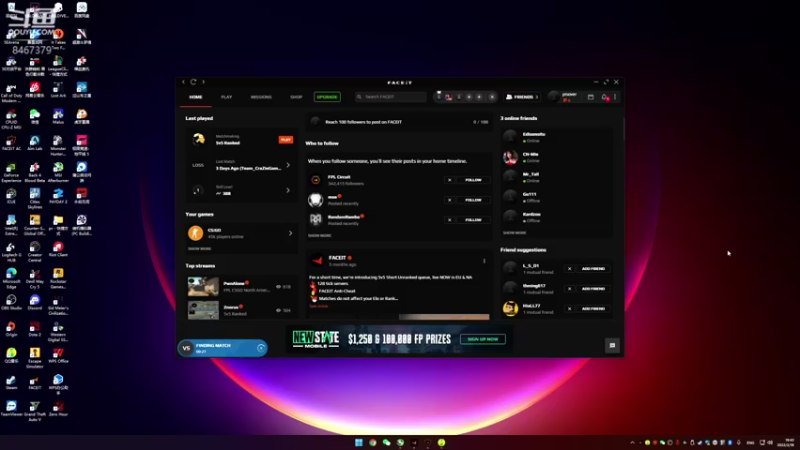Screen dimensions: 800x450
Task: Open the Steam desktop shortcut
Action: (11, 382)
